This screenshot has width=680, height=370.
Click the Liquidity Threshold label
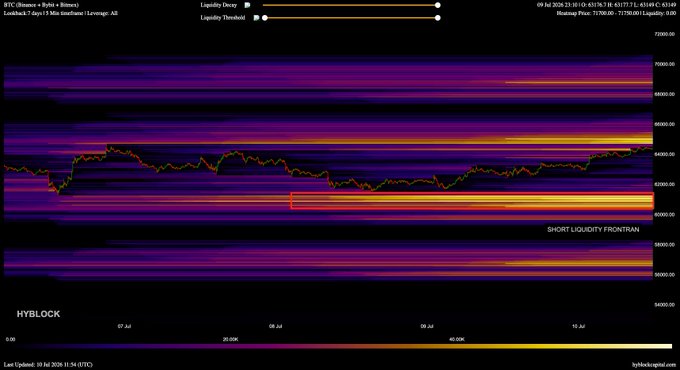coord(222,18)
